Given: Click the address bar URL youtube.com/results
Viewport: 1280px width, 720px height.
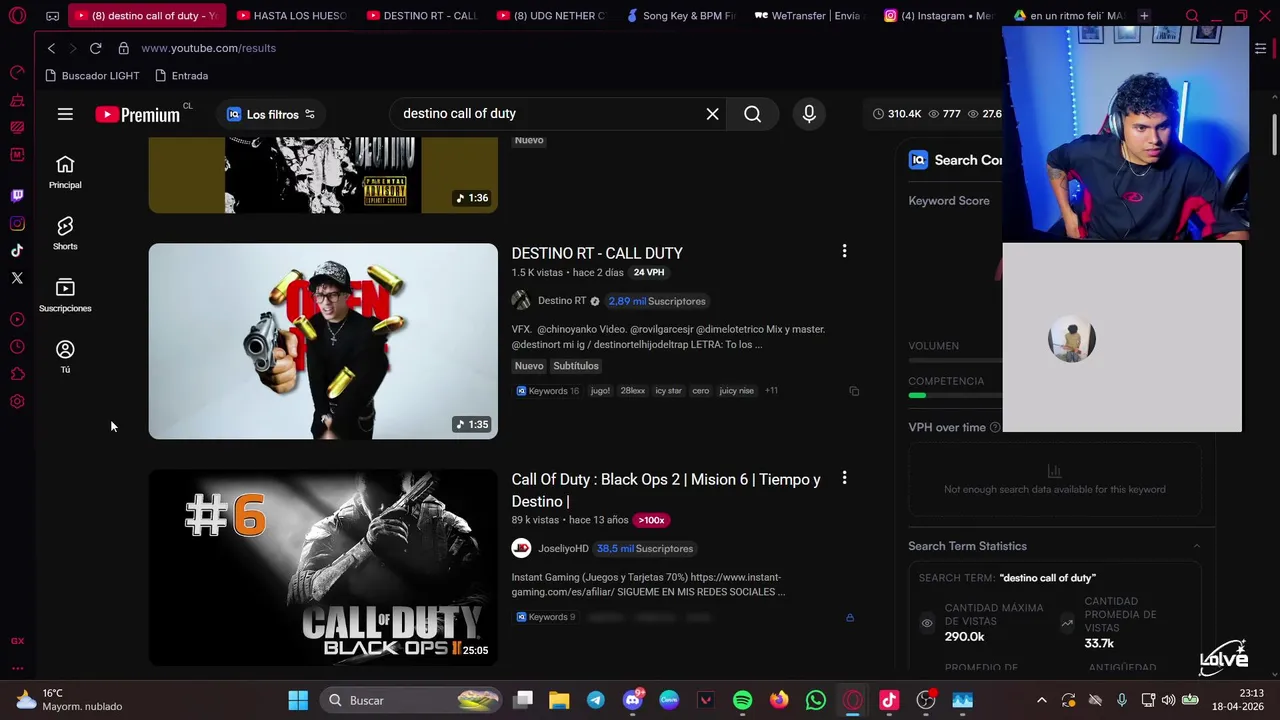Looking at the screenshot, I should point(208,48).
